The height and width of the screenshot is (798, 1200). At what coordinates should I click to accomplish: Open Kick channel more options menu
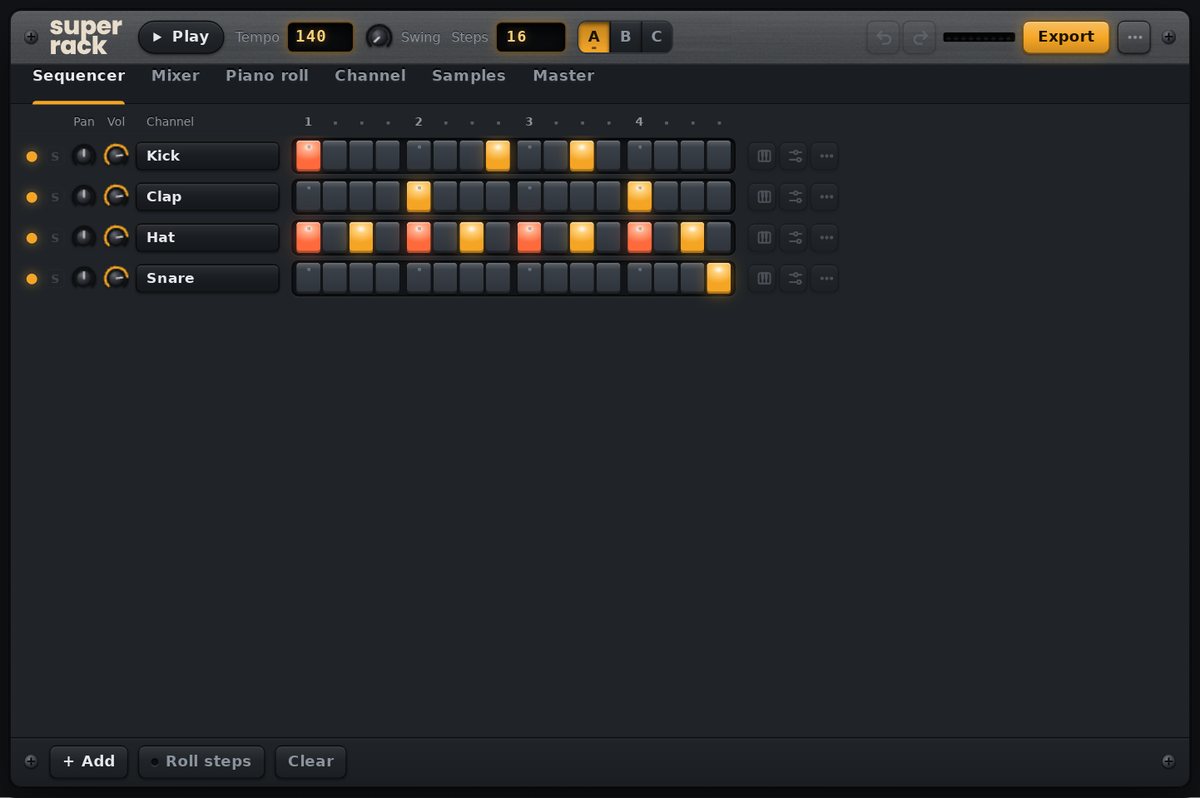(825, 156)
